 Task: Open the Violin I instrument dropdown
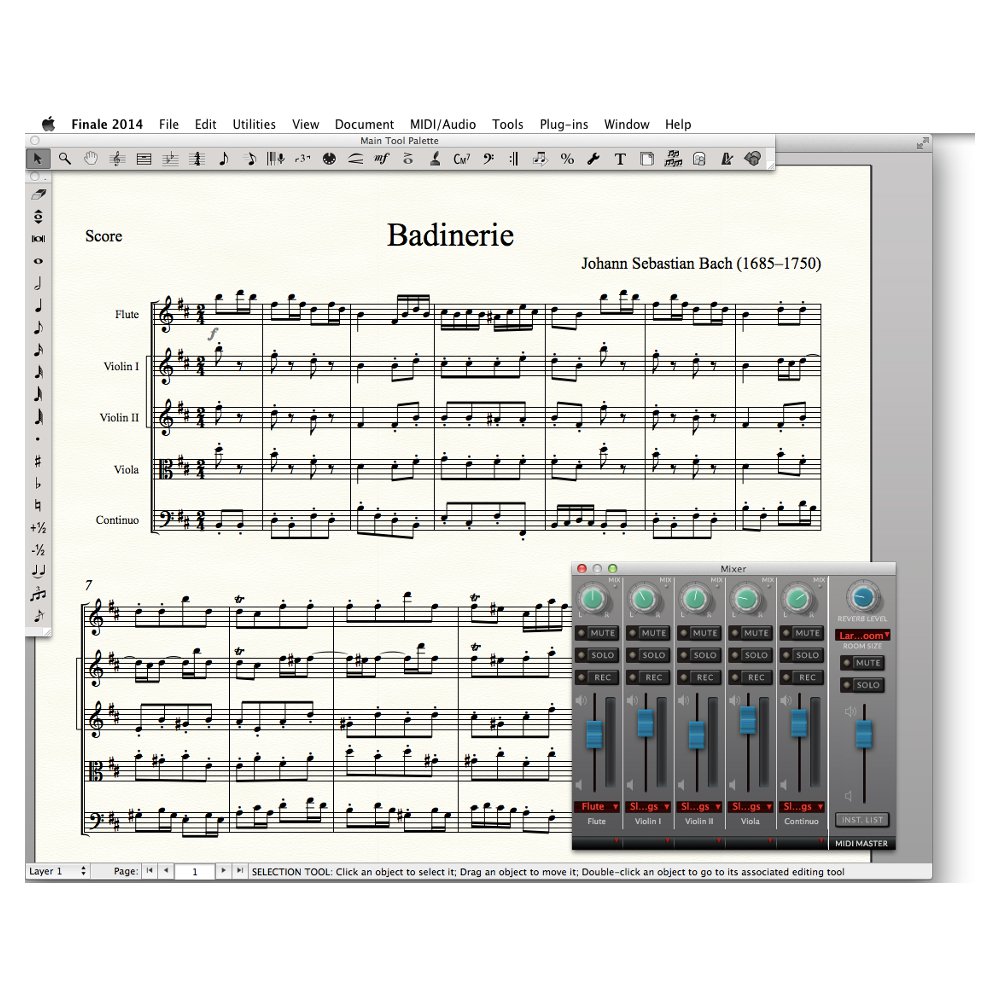coord(648,807)
